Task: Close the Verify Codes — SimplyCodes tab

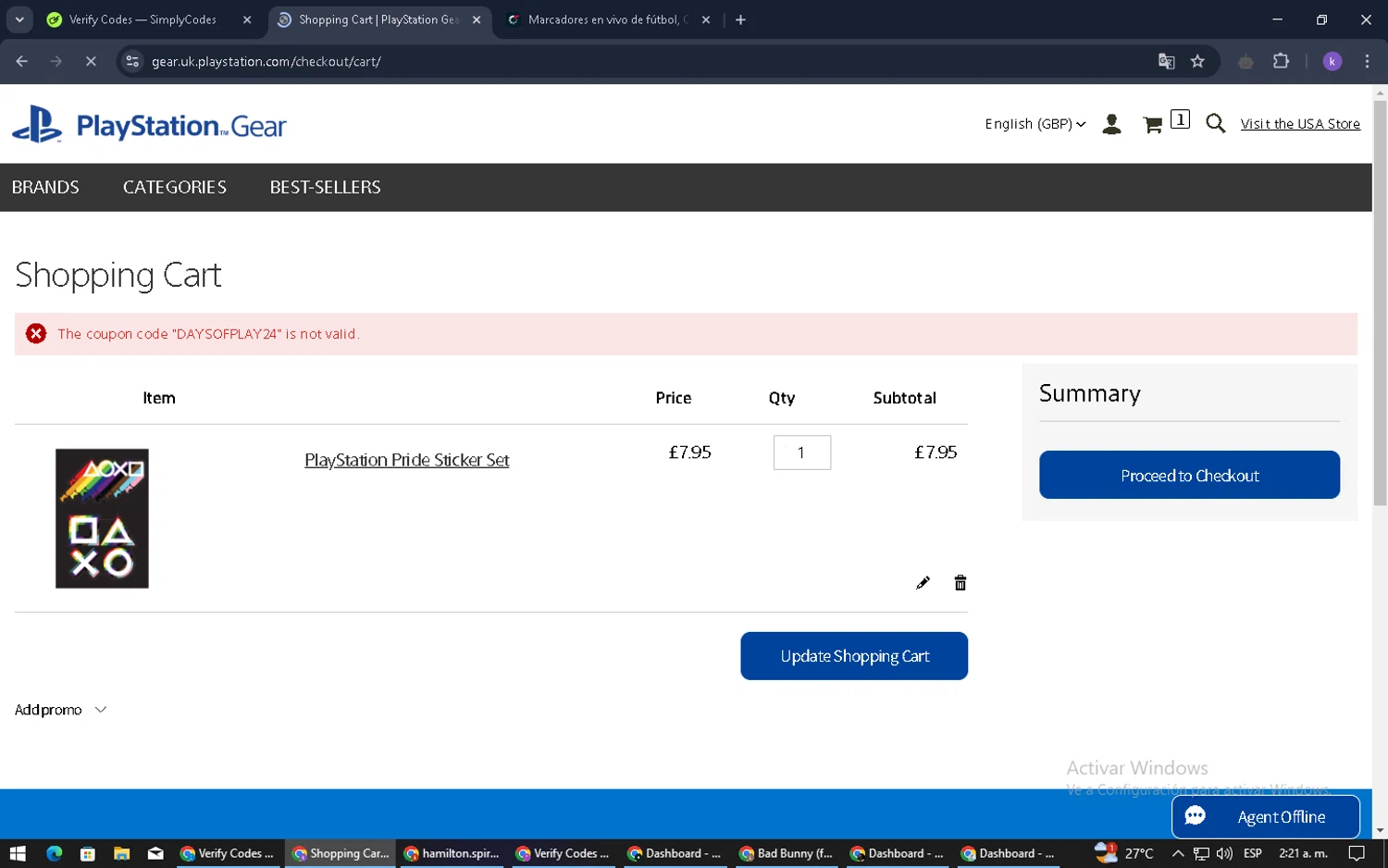Action: click(247, 19)
